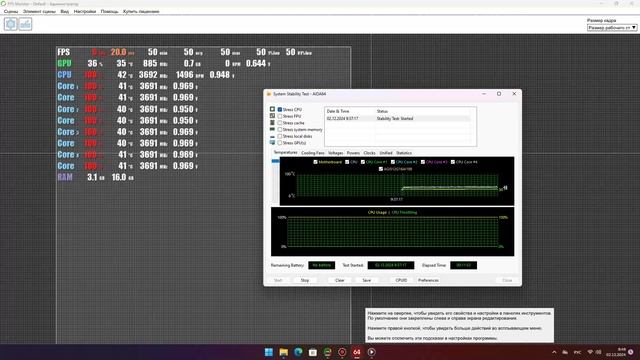Open the Помощь menu
The height and width of the screenshot is (360, 640).
(109, 11)
